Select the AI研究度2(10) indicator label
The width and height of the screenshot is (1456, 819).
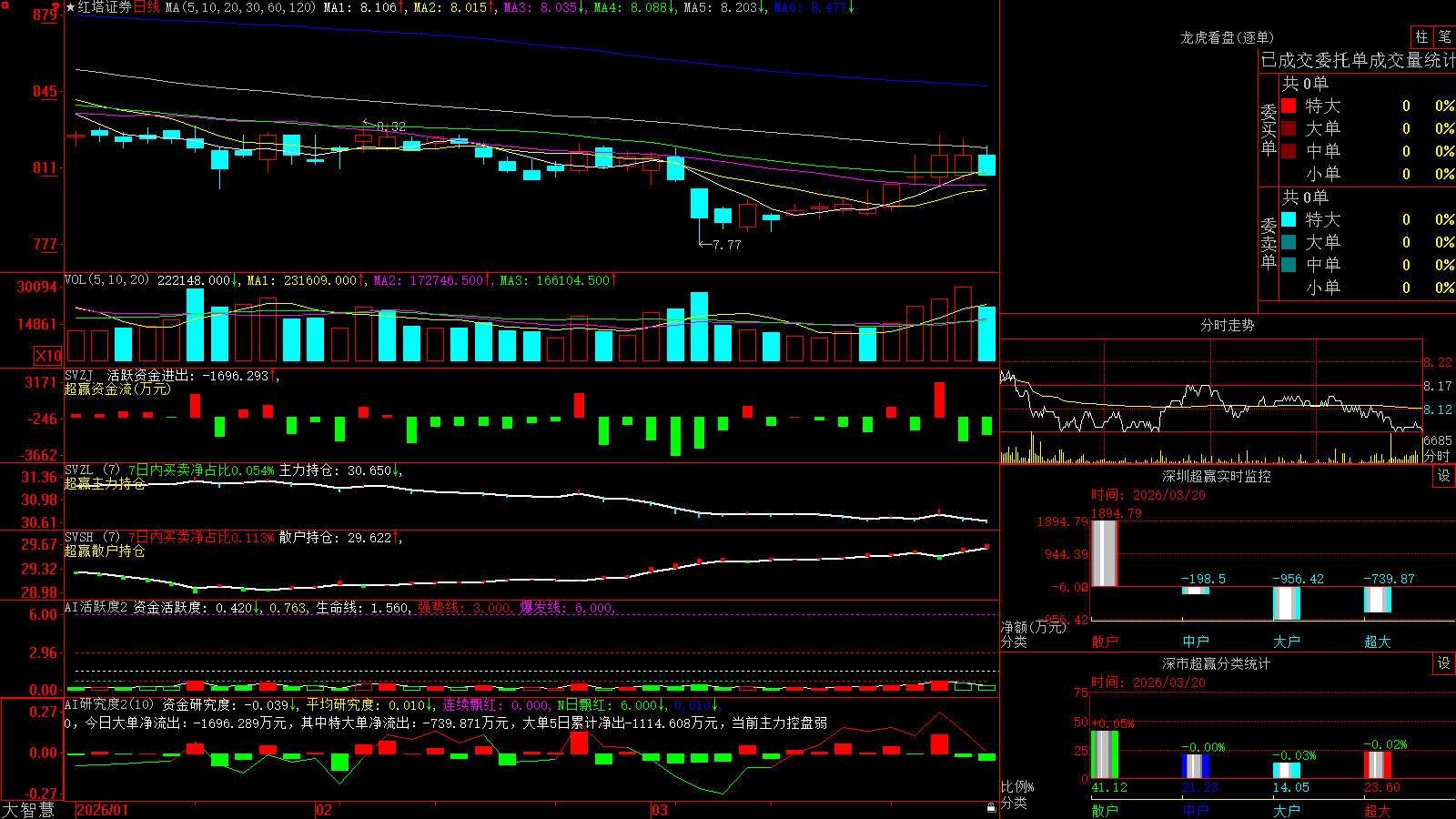(x=110, y=704)
